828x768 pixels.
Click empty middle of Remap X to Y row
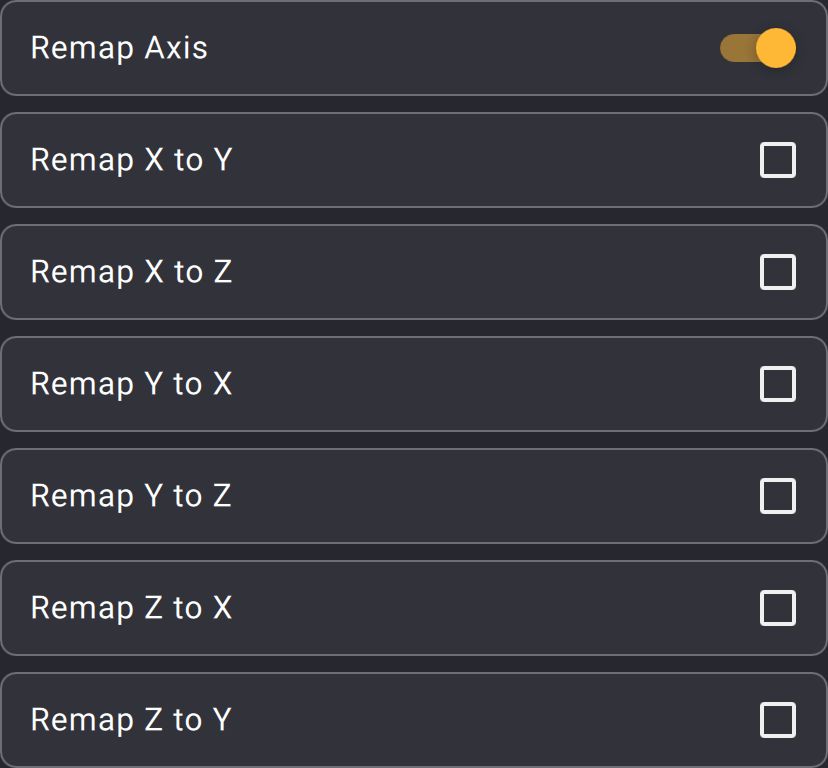pos(480,160)
